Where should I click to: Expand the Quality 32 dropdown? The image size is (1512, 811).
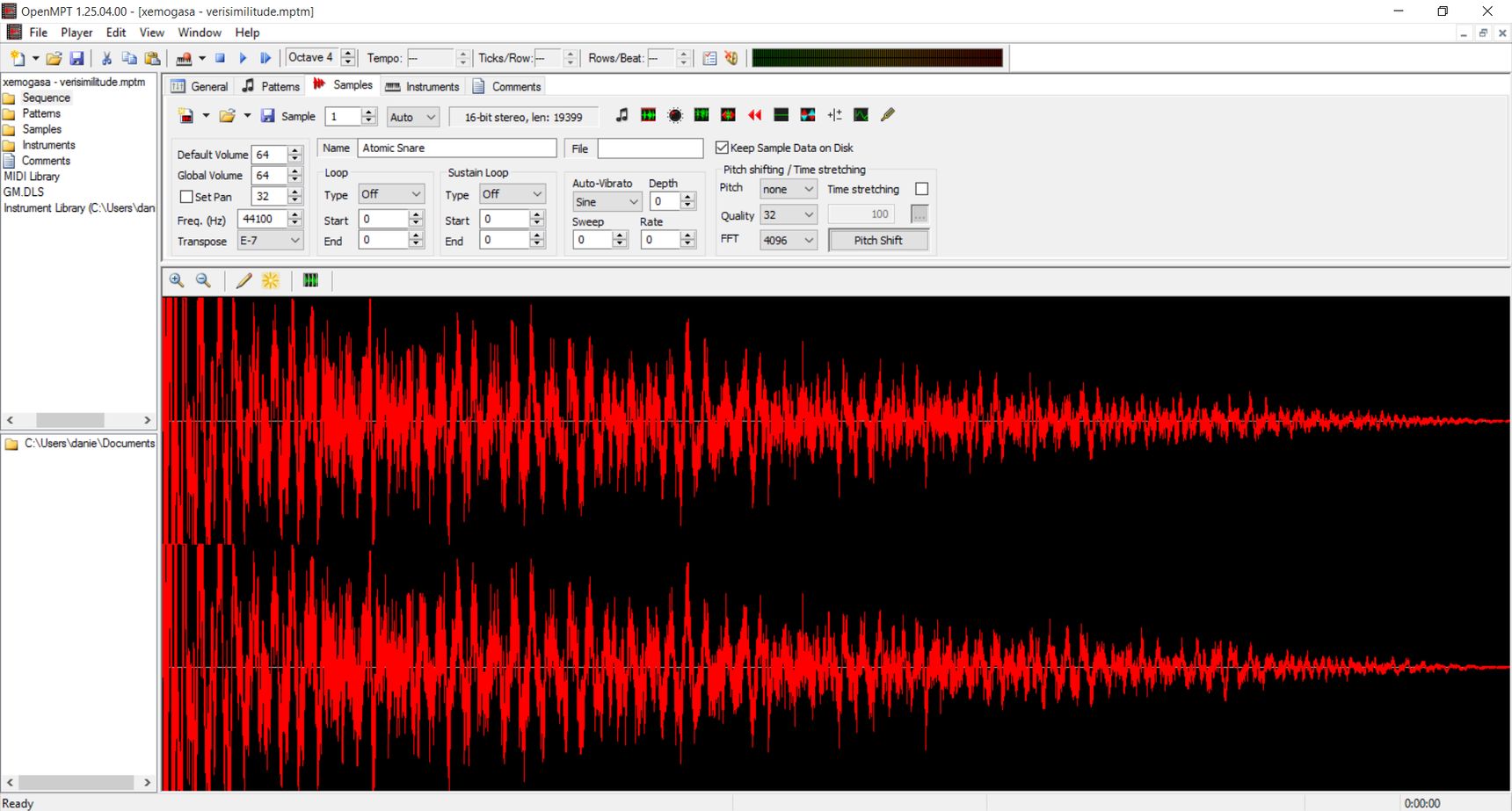[789, 214]
